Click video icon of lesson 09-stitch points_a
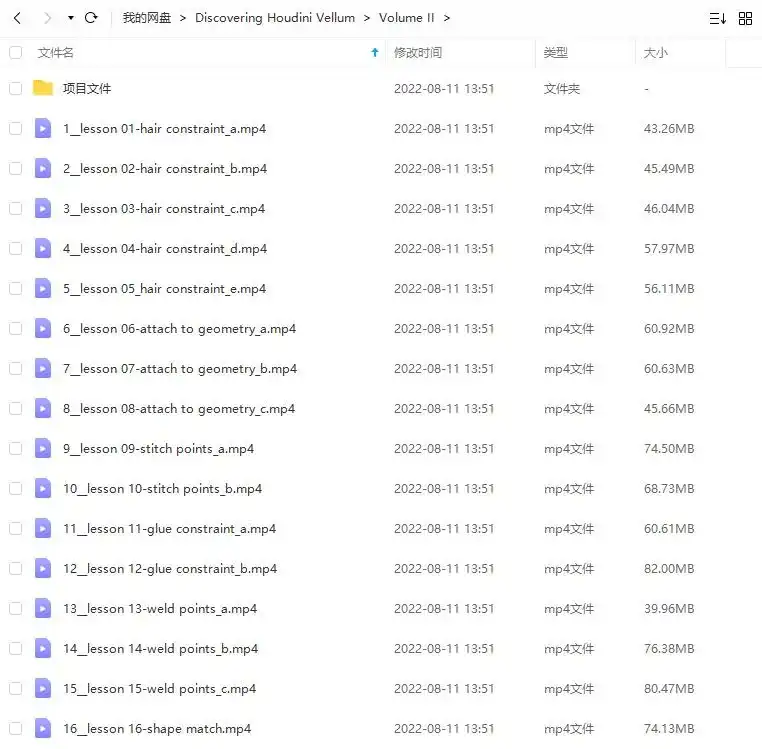Image resolution: width=762 pixels, height=749 pixels. point(43,449)
